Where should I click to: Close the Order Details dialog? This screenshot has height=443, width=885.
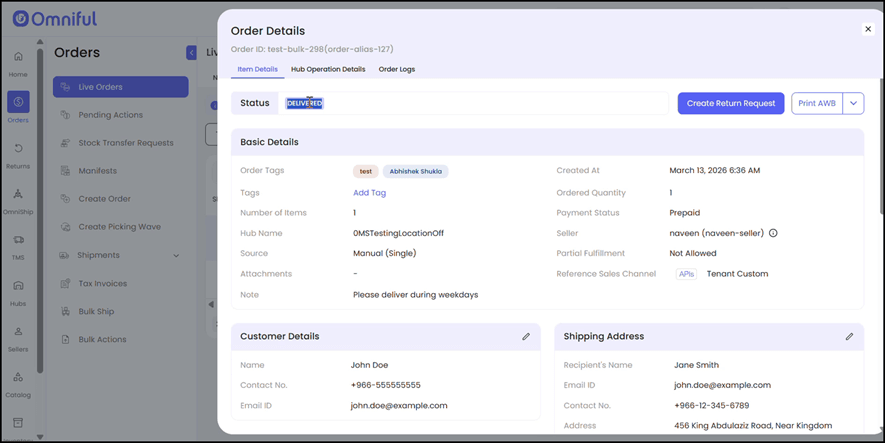(x=868, y=29)
